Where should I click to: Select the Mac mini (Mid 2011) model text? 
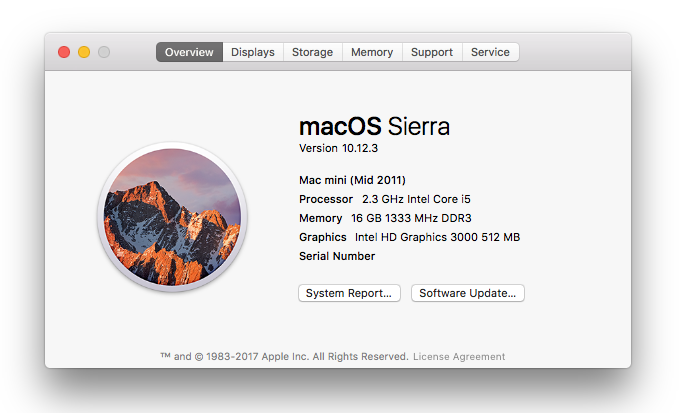(352, 180)
